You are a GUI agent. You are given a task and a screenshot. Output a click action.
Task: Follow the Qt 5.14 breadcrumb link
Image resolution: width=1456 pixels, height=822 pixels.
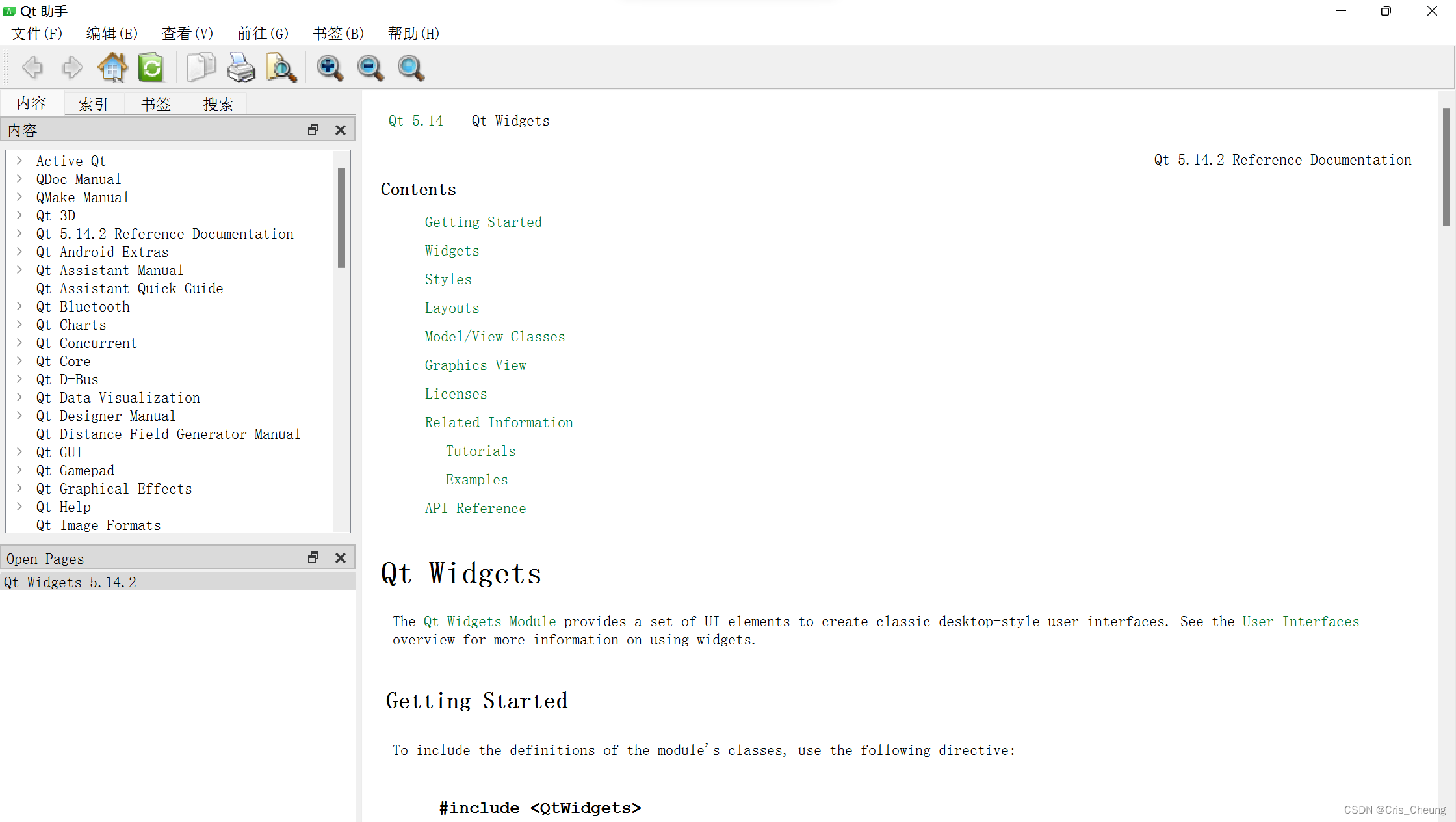[x=416, y=121]
